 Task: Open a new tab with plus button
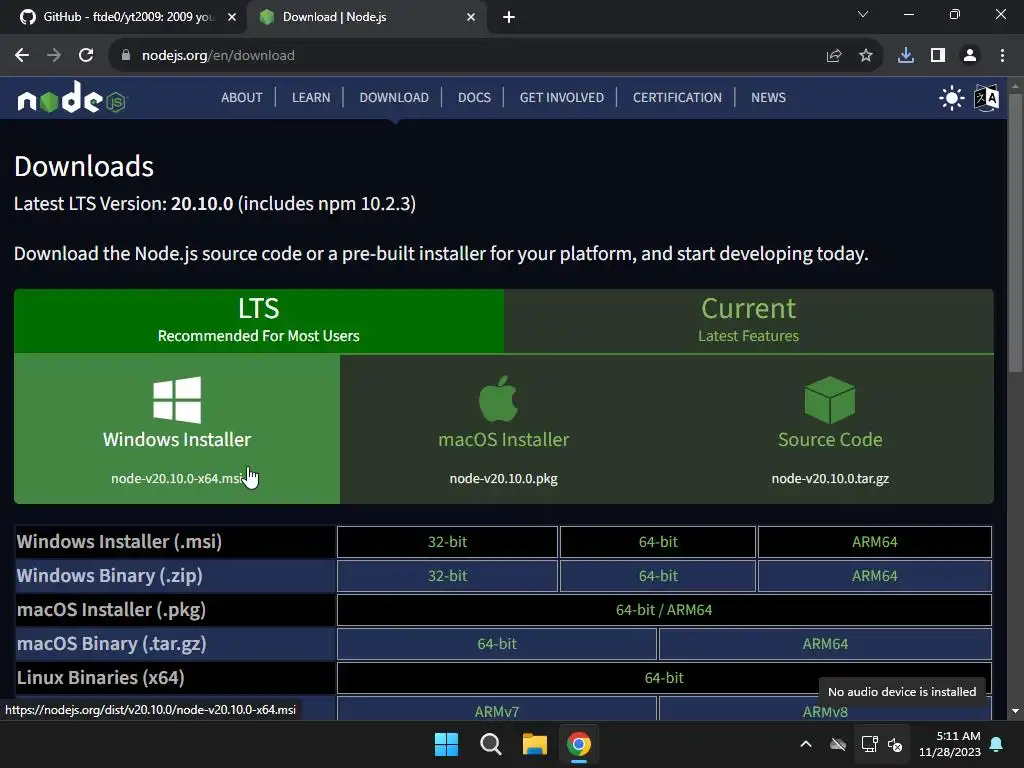click(509, 17)
